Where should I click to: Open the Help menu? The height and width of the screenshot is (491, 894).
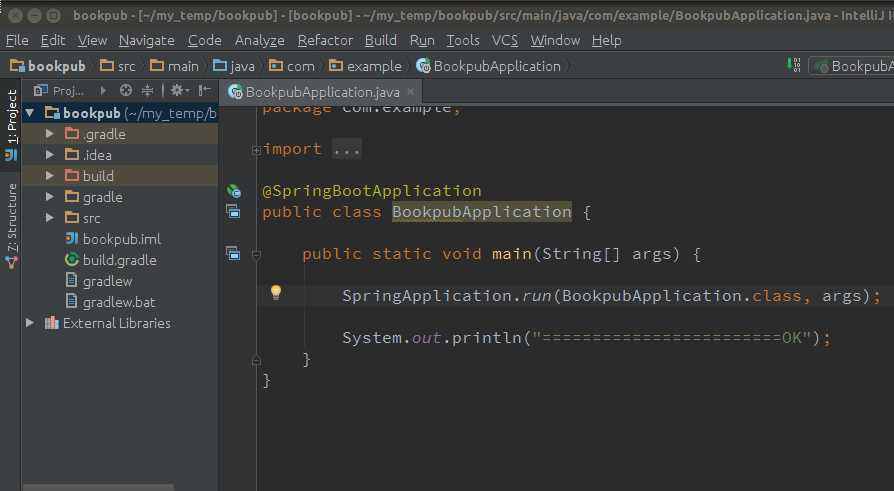607,40
